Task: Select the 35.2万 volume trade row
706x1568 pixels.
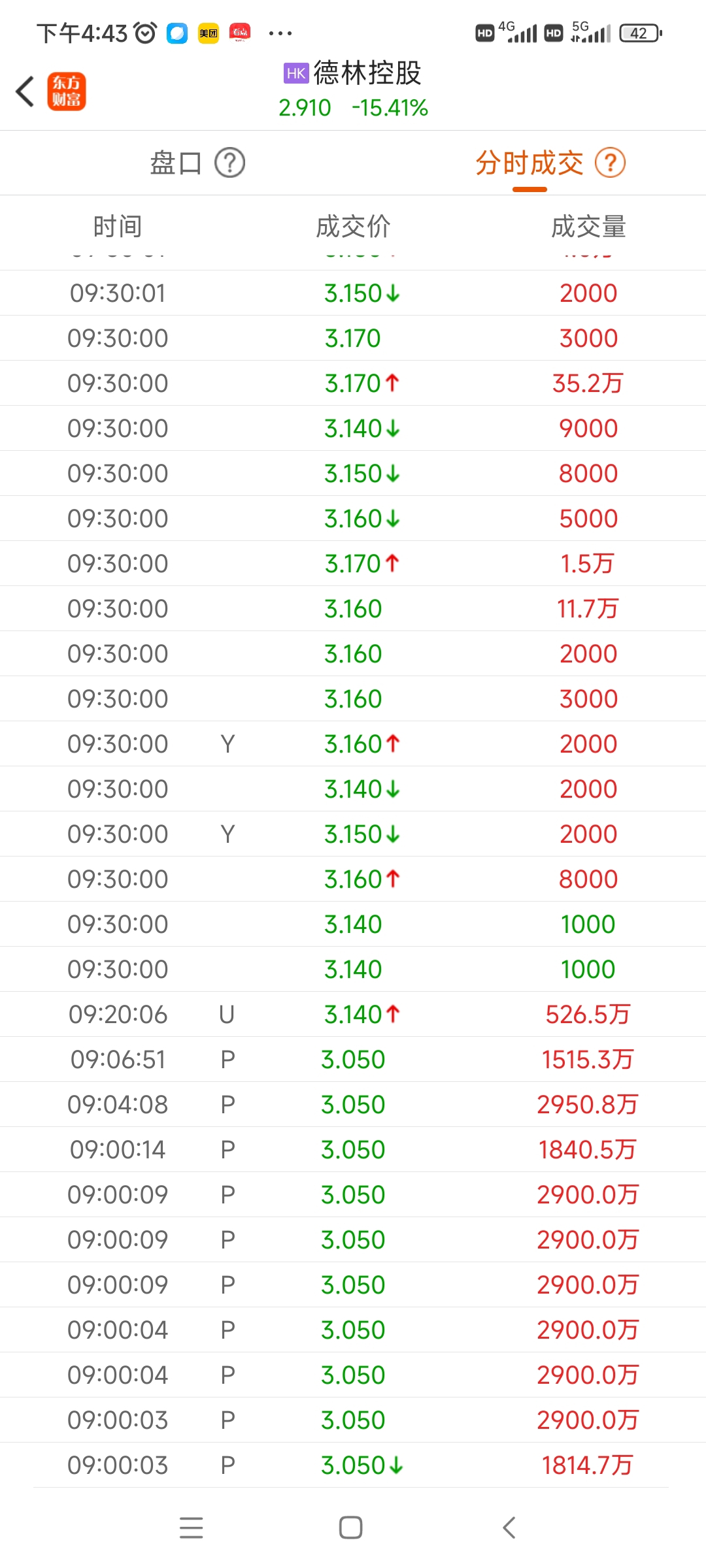Action: pyautogui.click(x=353, y=384)
